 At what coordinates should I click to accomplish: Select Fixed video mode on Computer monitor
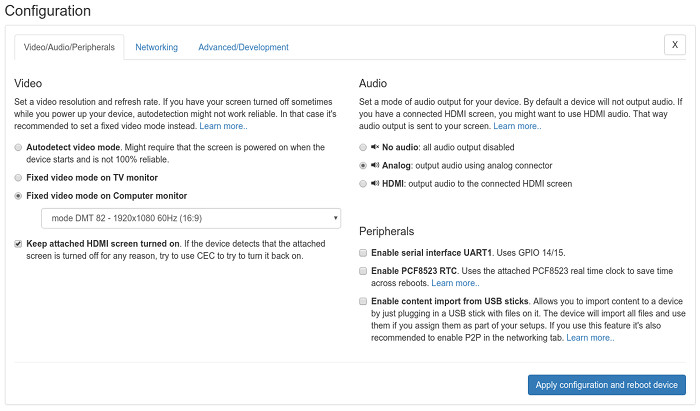click(x=19, y=196)
